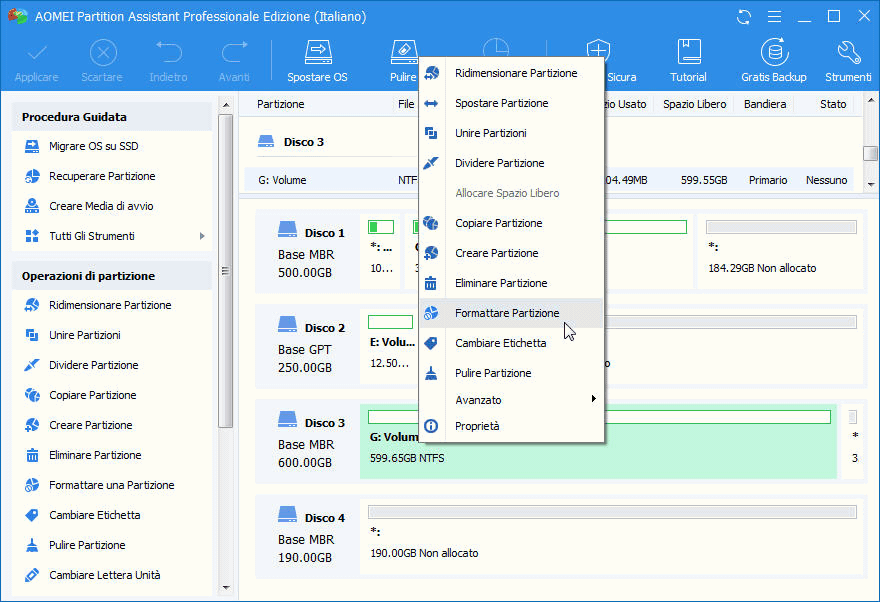Expand Tutti Gli Strumenti submenu
Image resolution: width=880 pixels, height=602 pixels.
point(203,236)
